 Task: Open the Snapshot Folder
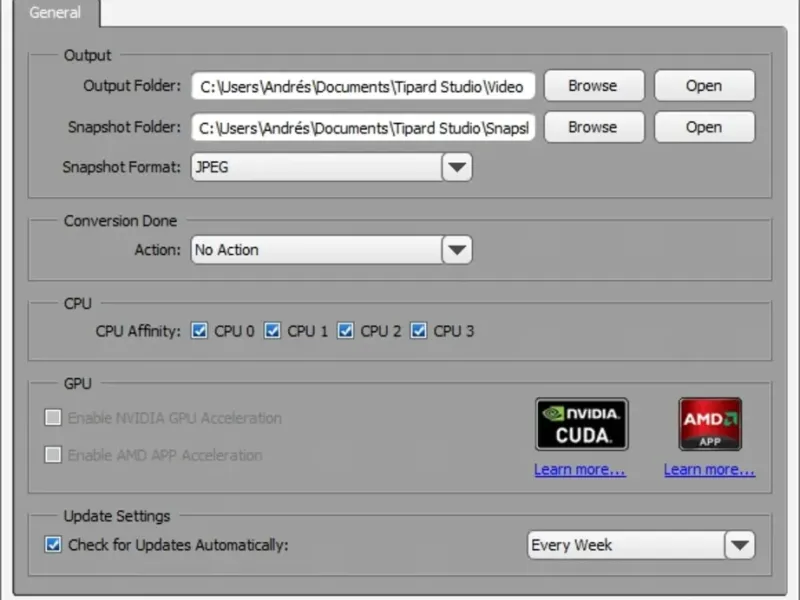[x=704, y=127]
